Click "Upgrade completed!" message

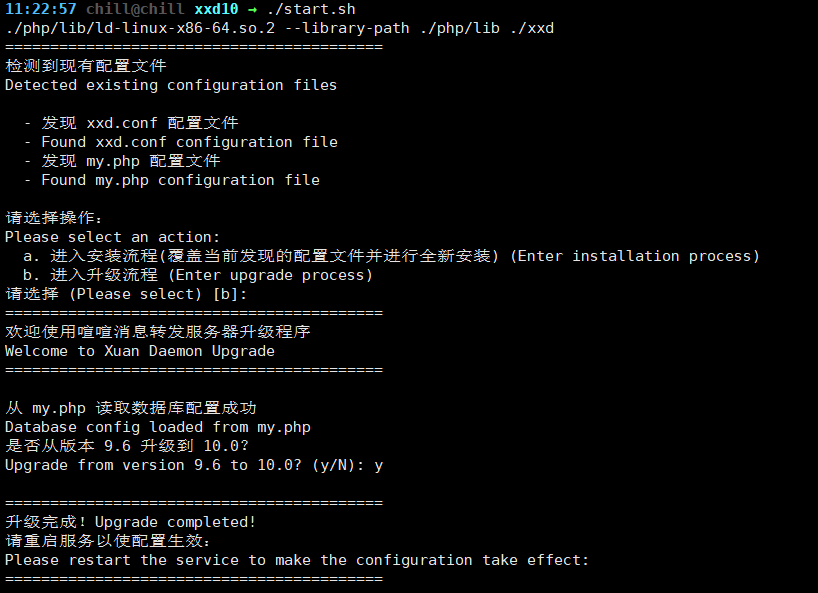coord(175,522)
